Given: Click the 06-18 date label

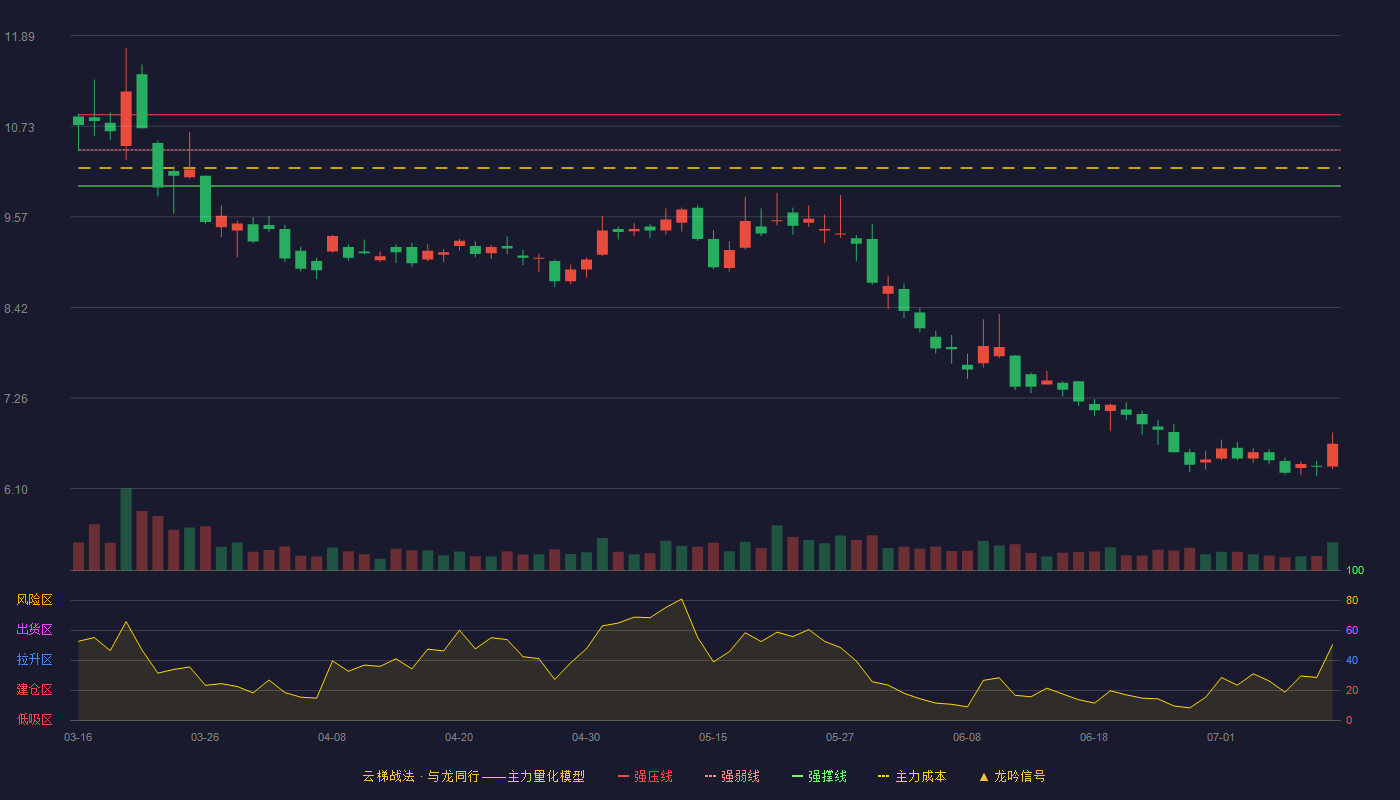Looking at the screenshot, I should [x=1094, y=737].
